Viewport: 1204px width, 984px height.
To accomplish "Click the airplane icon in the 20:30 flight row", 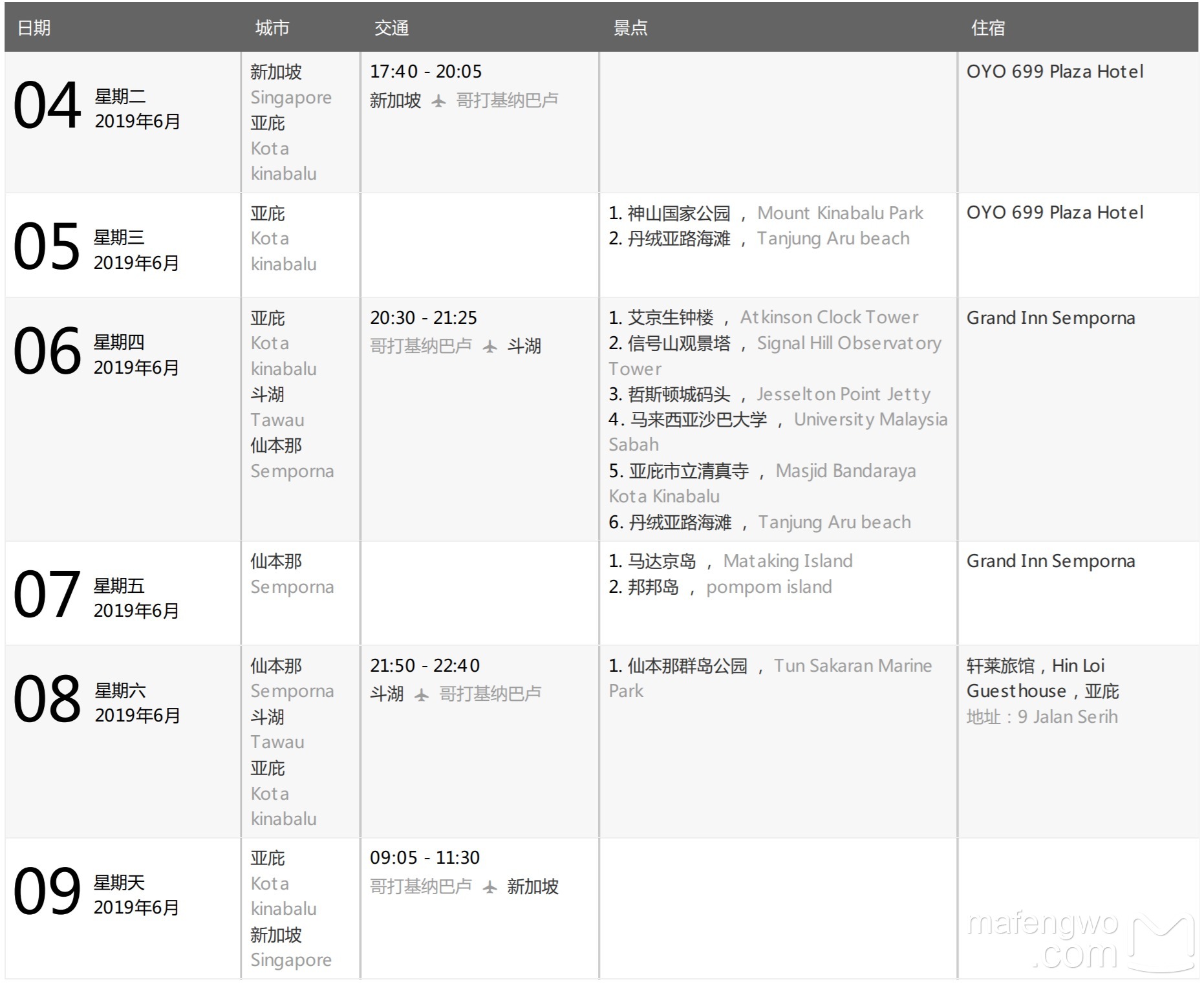I will [x=490, y=347].
